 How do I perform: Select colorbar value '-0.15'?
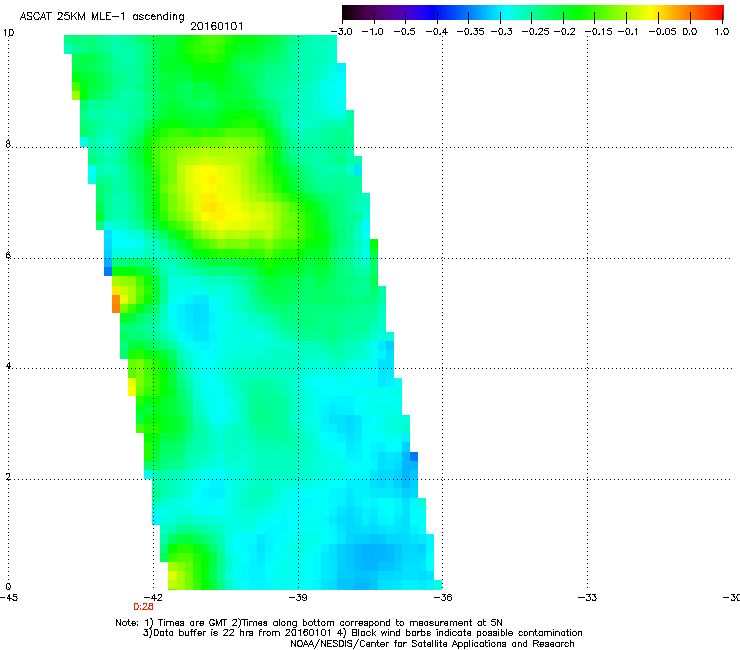pos(599,32)
